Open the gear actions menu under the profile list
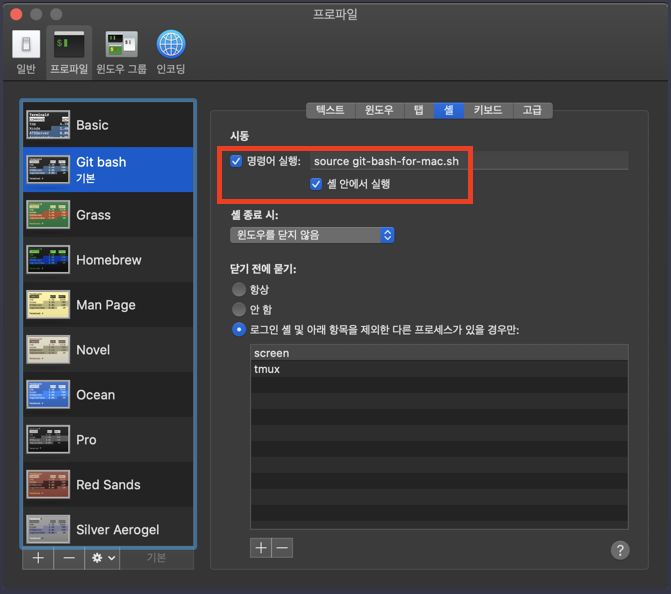Image resolution: width=671 pixels, height=594 pixels. pyautogui.click(x=102, y=558)
